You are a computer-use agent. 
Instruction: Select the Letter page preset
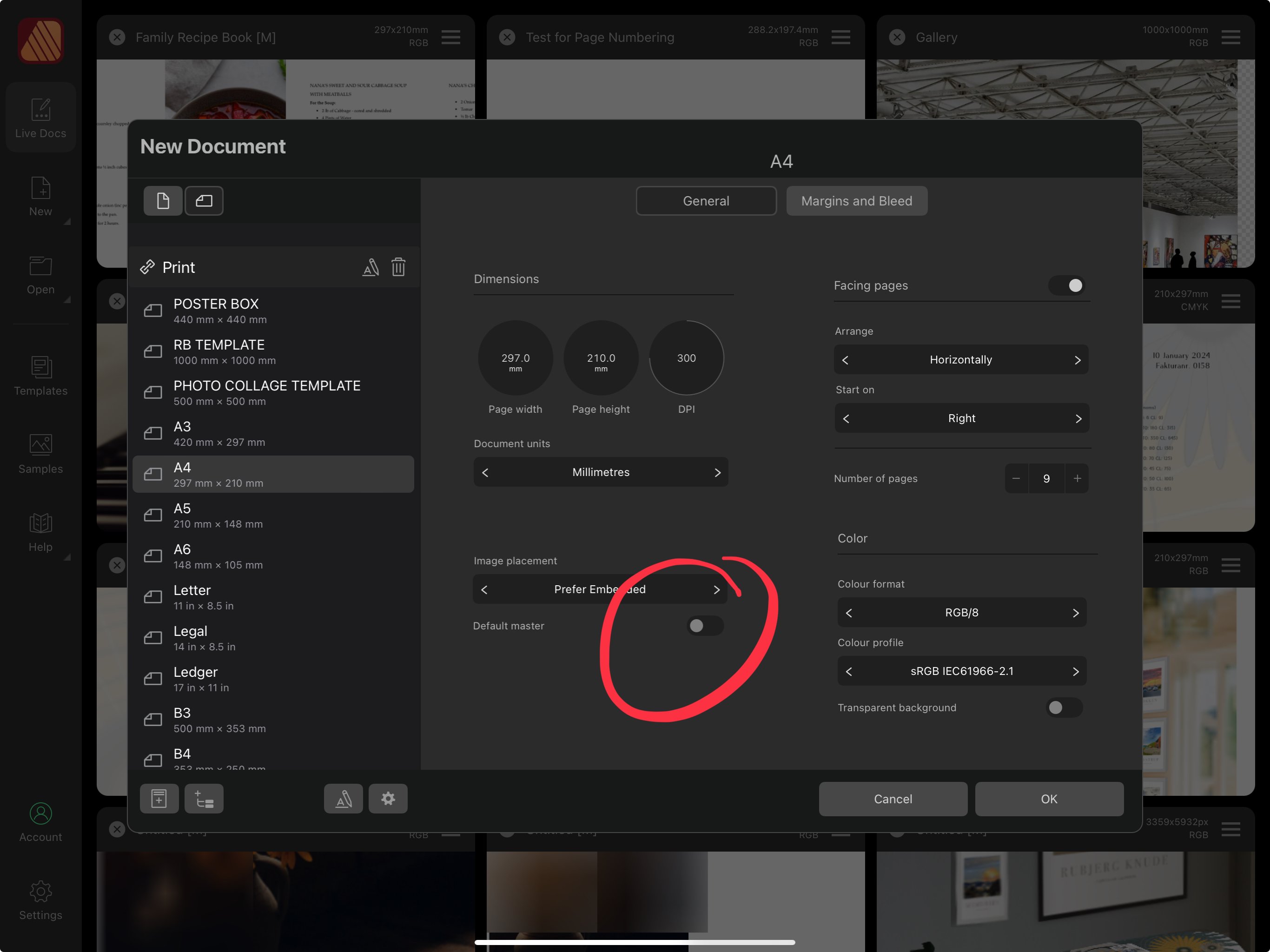(x=273, y=597)
